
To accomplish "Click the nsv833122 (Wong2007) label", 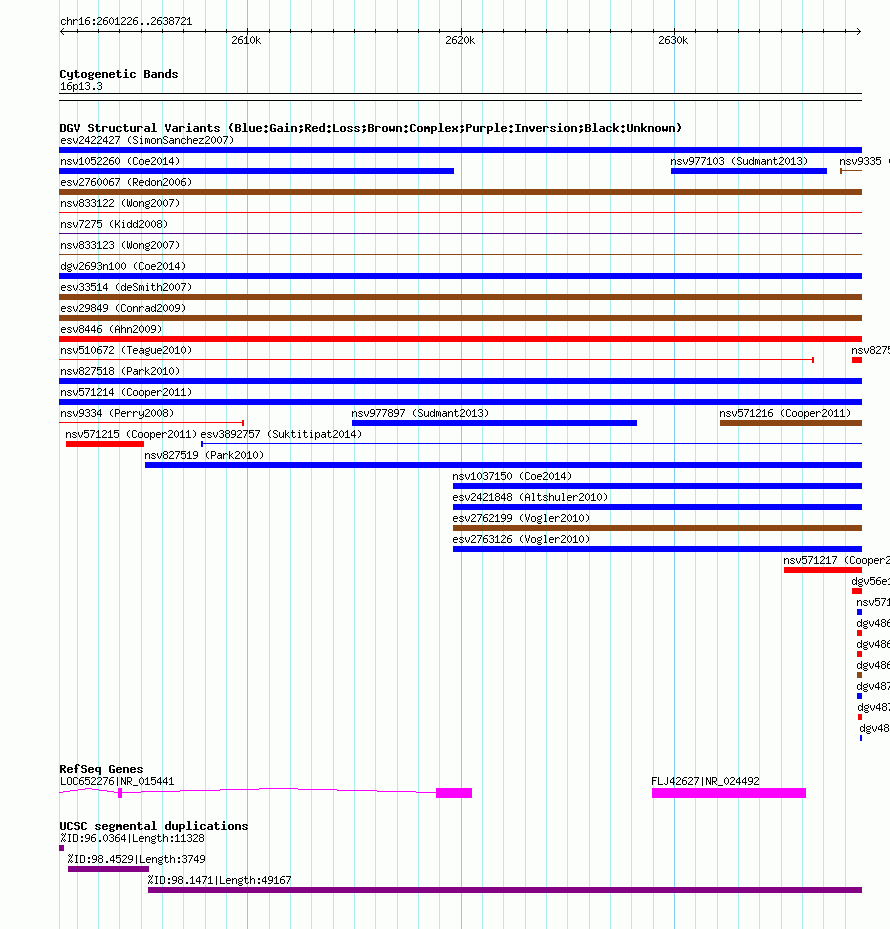I will tap(120, 203).
